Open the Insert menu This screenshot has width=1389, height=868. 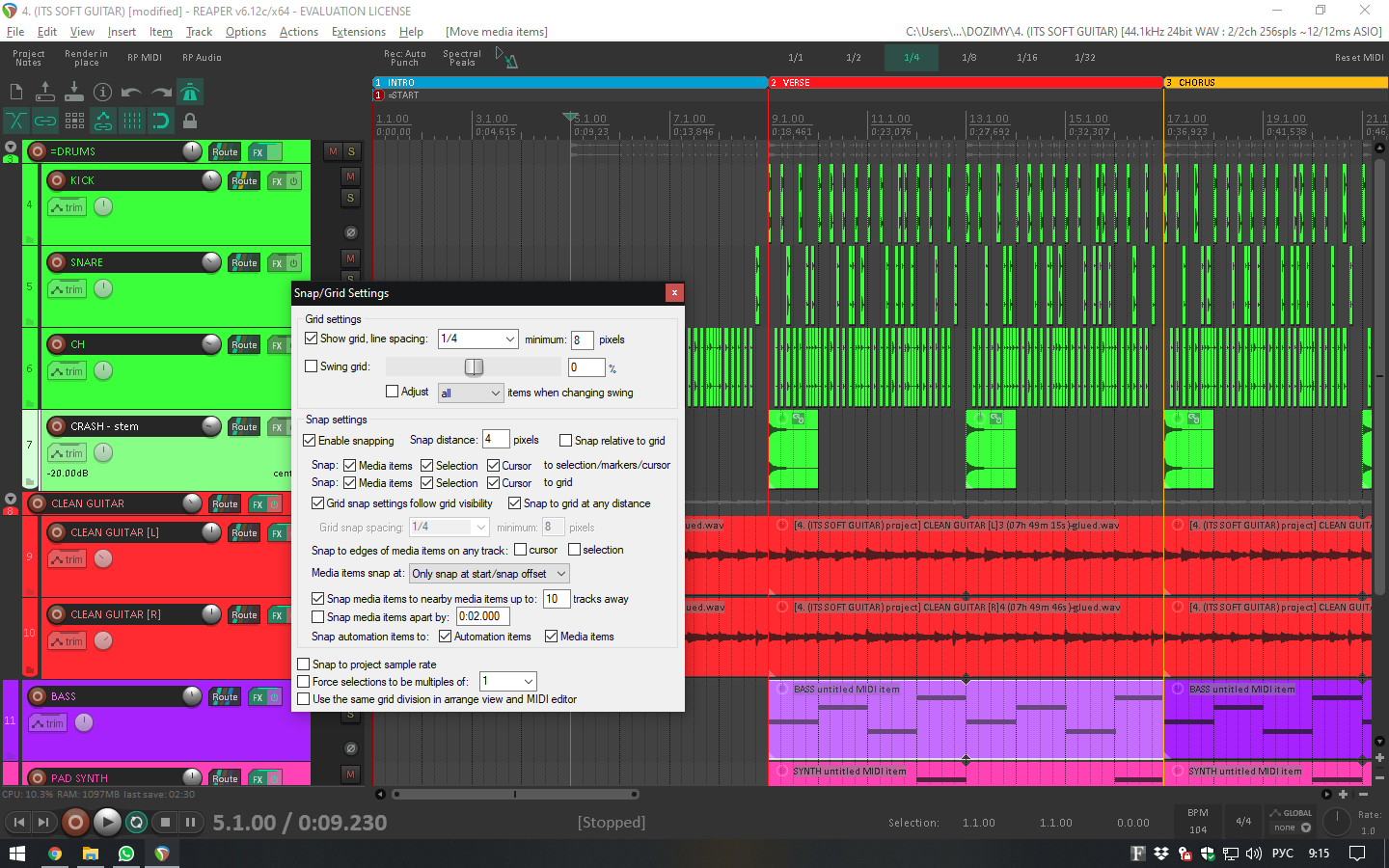(122, 32)
